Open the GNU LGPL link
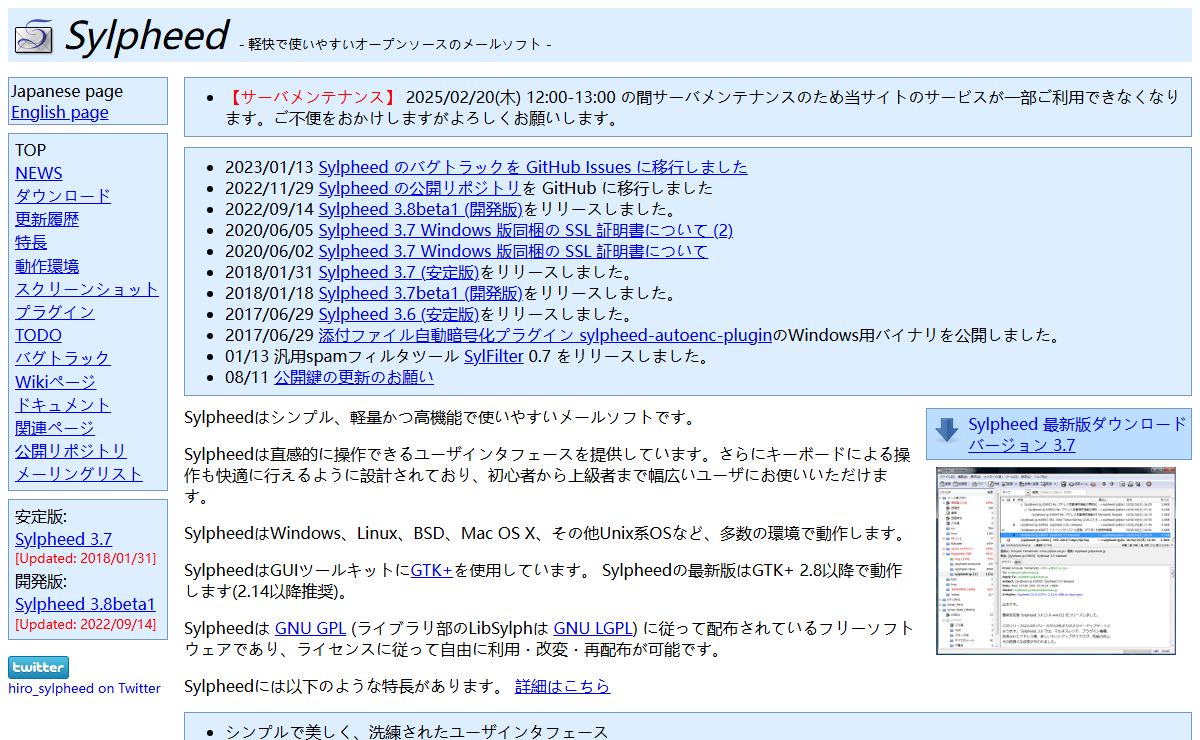This screenshot has width=1200, height=740. (x=595, y=628)
